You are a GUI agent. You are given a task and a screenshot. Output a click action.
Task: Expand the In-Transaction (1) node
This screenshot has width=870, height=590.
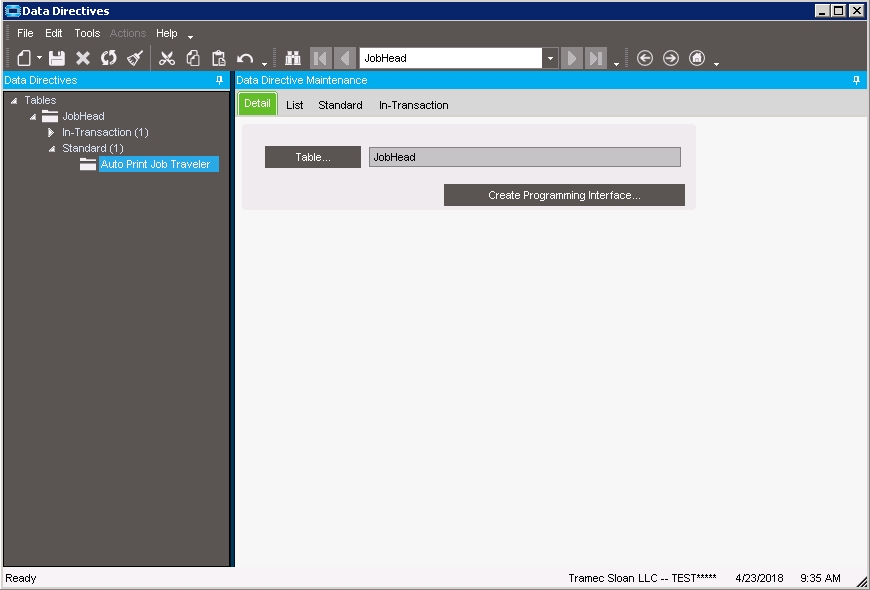pyautogui.click(x=51, y=132)
